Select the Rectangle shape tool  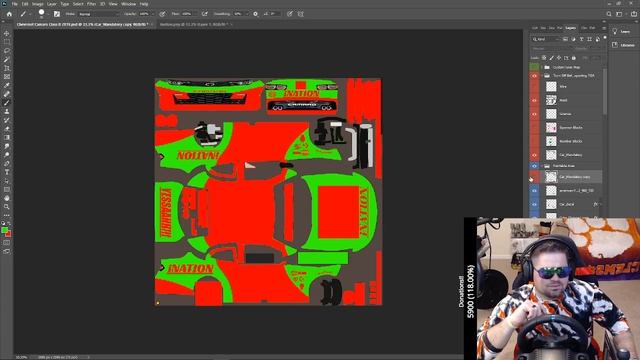(x=7, y=190)
